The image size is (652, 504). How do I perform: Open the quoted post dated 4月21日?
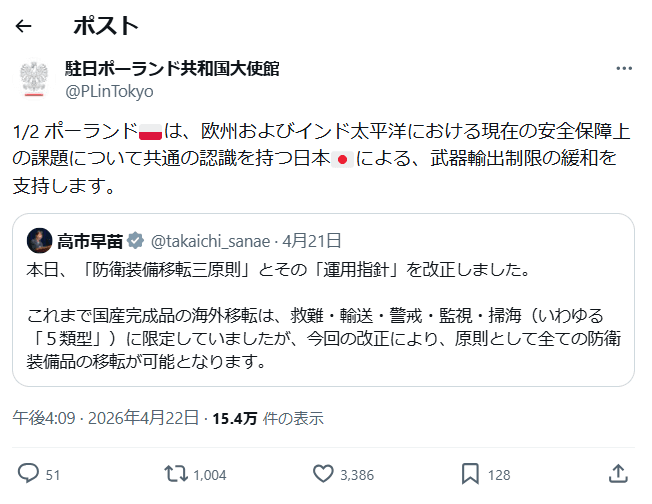pyautogui.click(x=312, y=240)
